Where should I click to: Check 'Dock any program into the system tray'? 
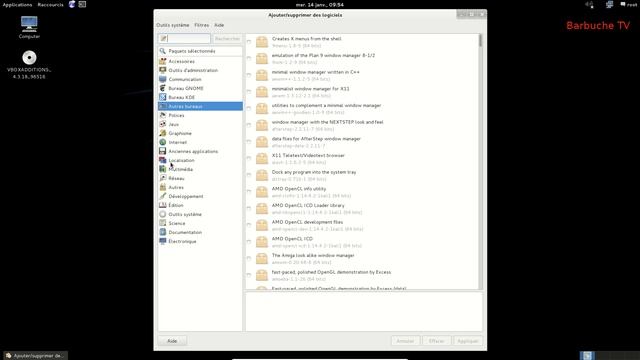click(249, 175)
